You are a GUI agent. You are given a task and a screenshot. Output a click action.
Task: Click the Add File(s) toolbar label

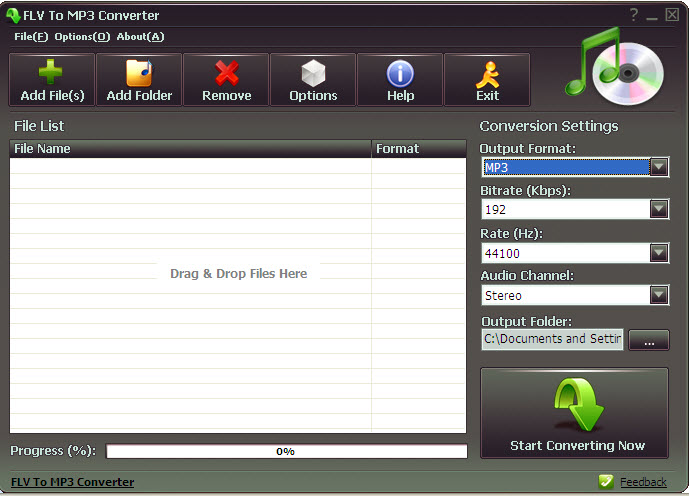point(52,95)
